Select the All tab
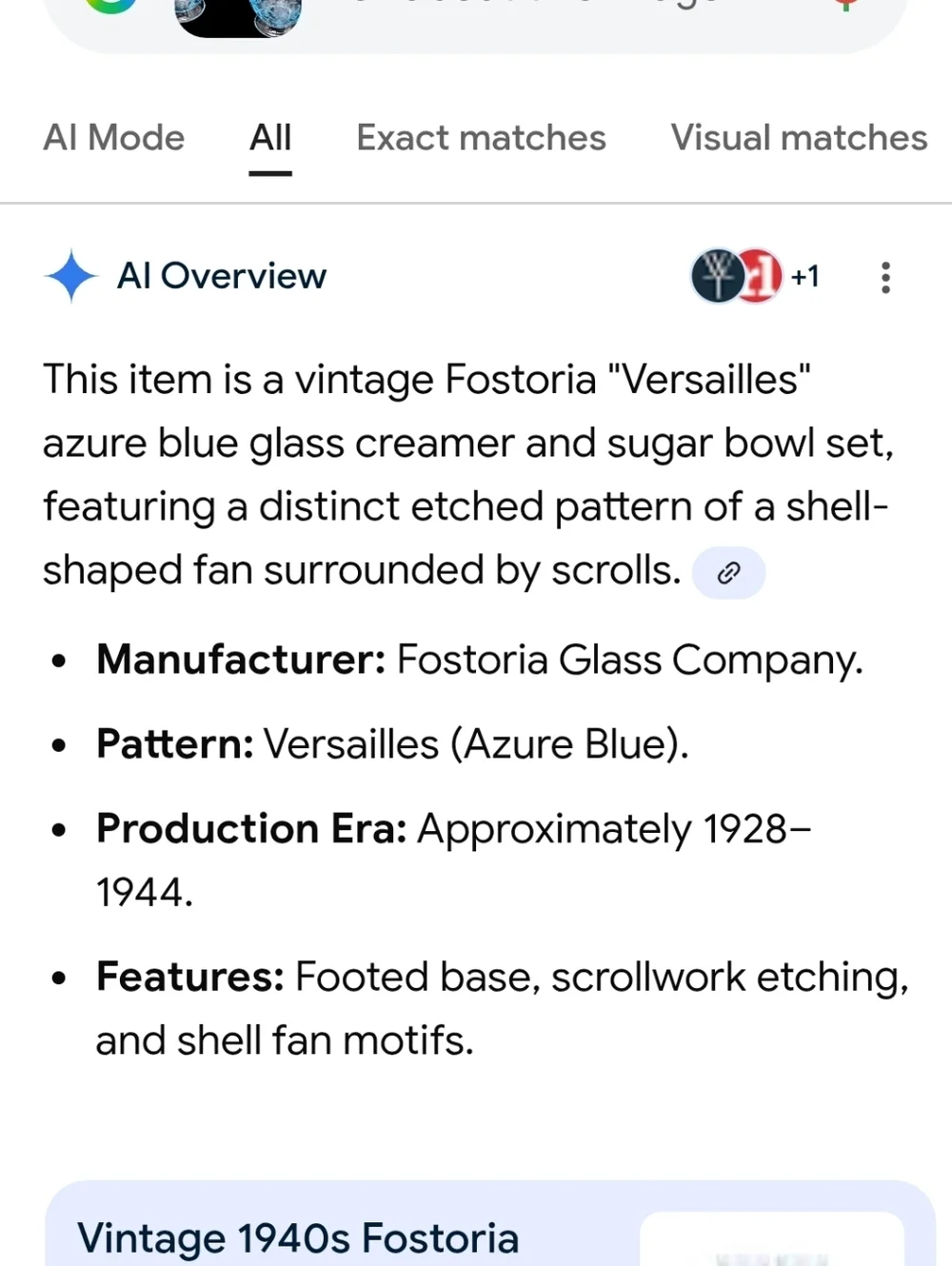952x1266 pixels. click(x=270, y=138)
